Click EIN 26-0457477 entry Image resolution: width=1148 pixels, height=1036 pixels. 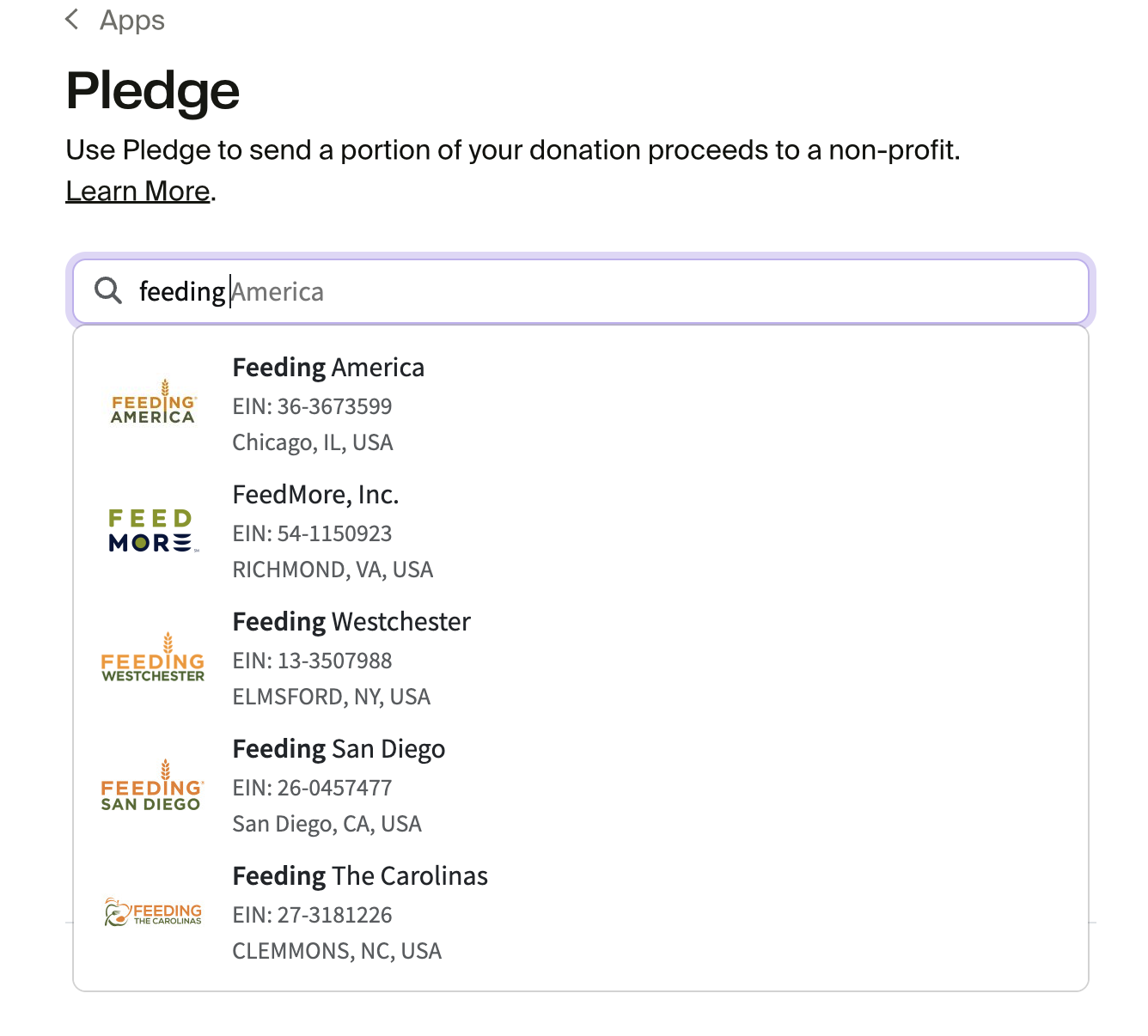click(x=312, y=788)
